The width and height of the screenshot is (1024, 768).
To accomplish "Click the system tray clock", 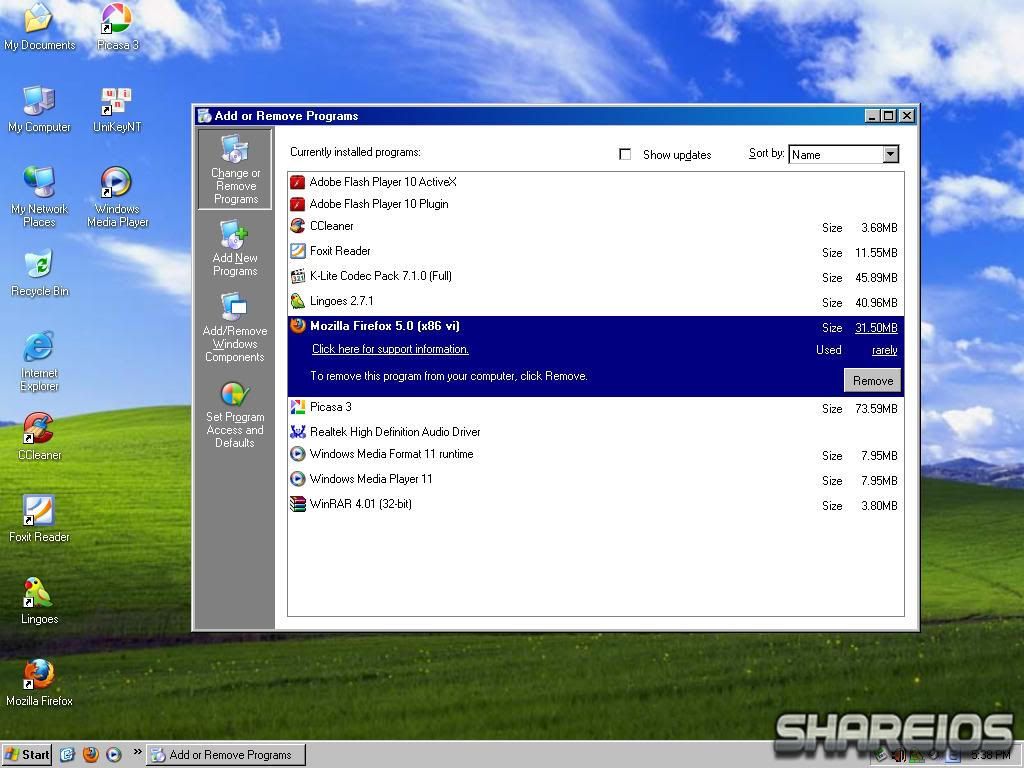I will [x=990, y=755].
